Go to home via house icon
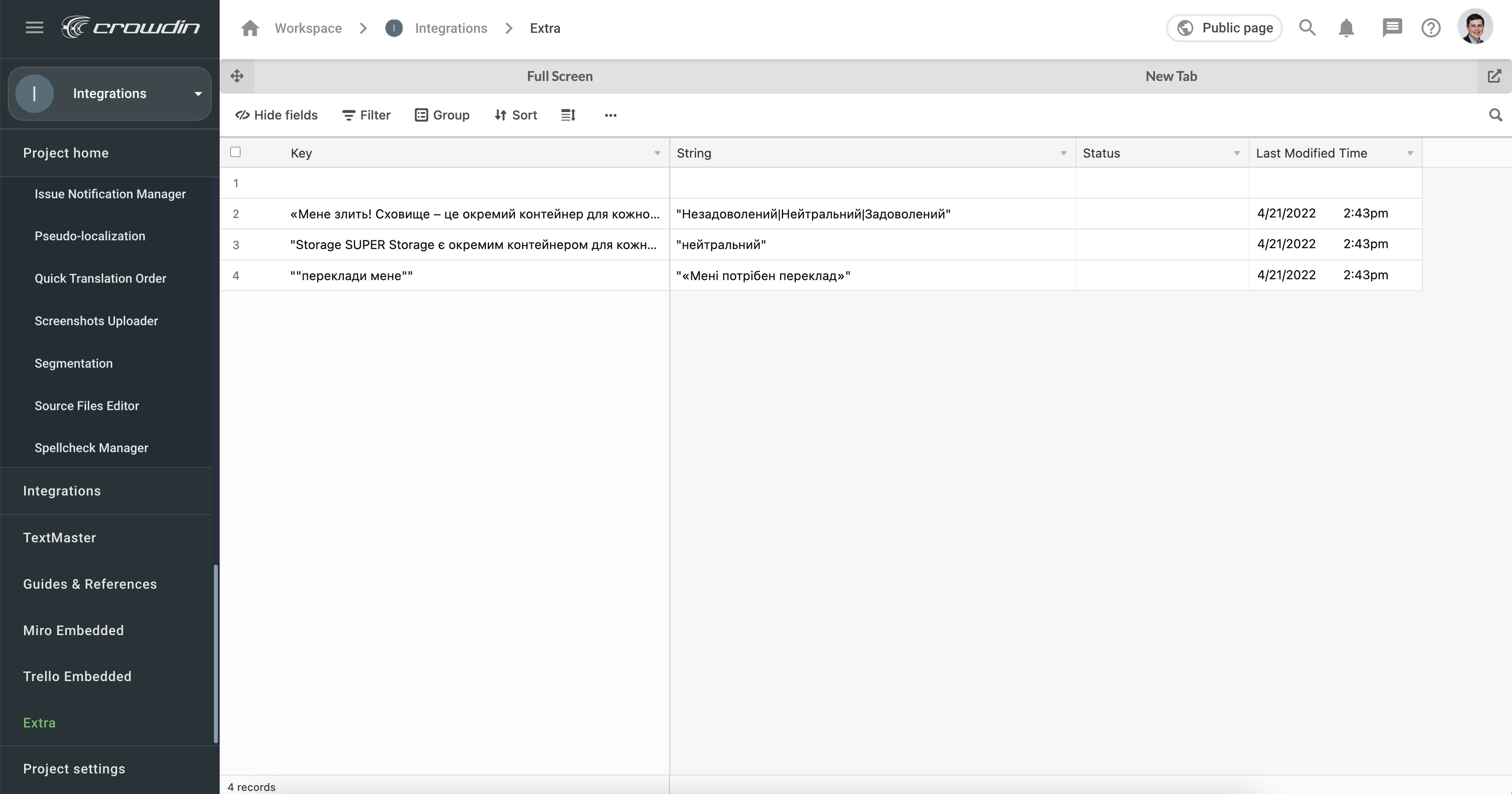This screenshot has height=794, width=1512. click(250, 28)
